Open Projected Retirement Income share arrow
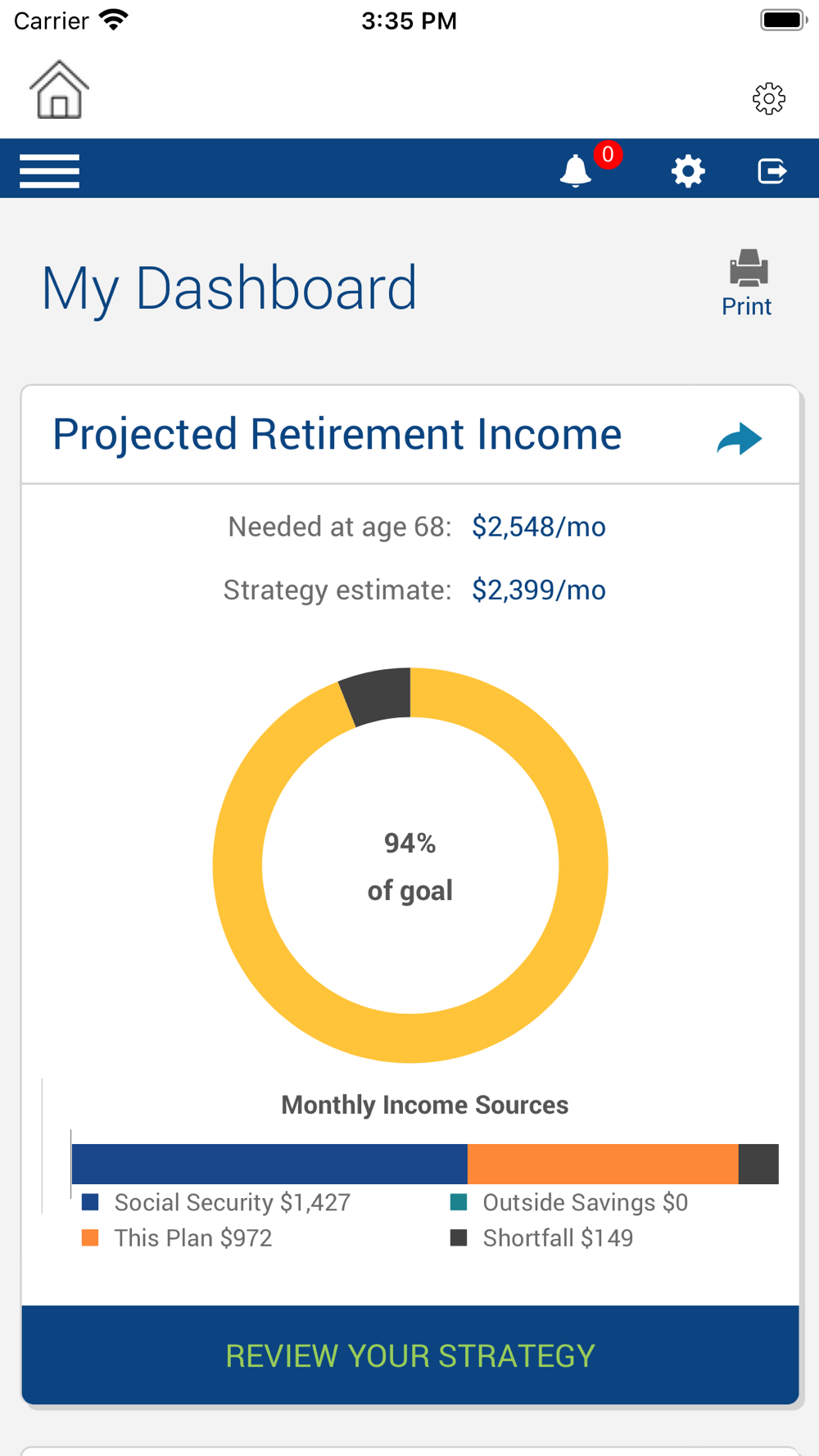819x1456 pixels. (739, 438)
